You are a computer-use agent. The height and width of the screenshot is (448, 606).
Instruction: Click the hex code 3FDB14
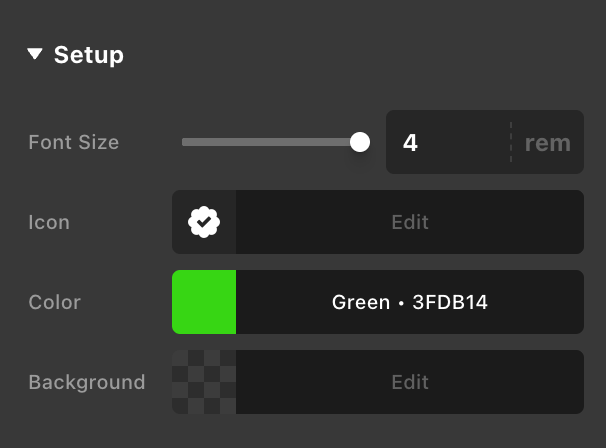(450, 302)
